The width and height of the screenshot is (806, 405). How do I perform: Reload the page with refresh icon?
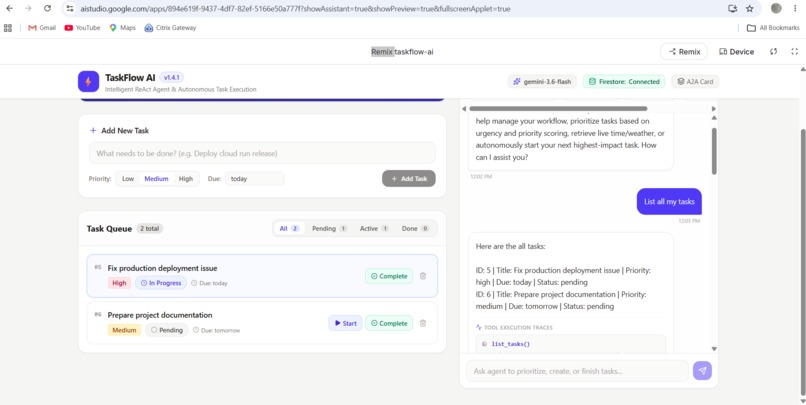click(47, 8)
